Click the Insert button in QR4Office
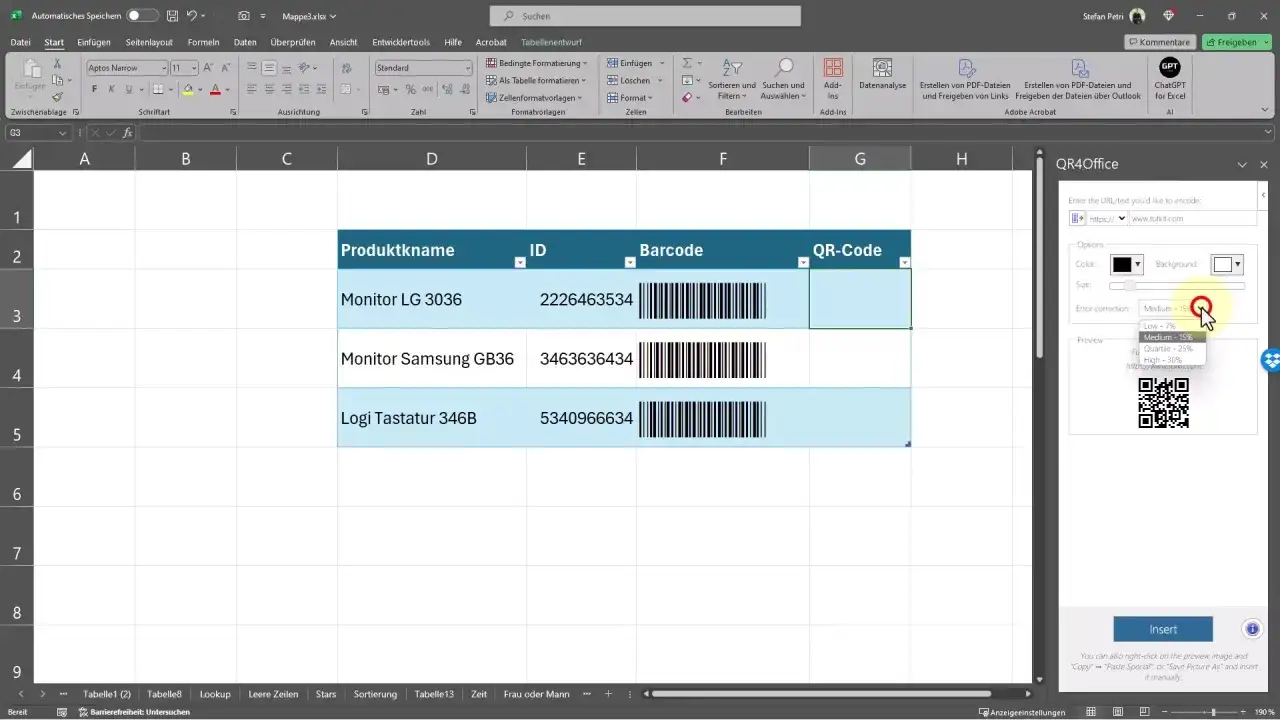 coord(1162,629)
